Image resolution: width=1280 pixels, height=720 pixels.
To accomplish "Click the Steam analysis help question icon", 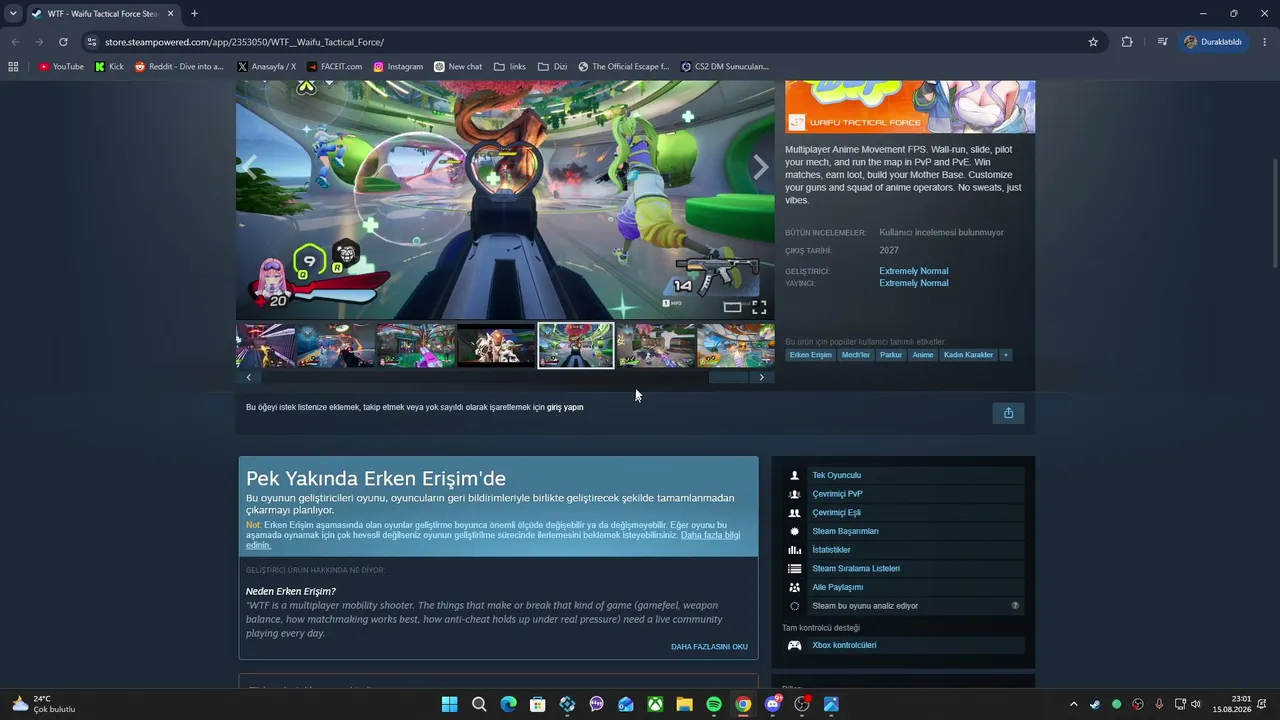I will pos(1015,606).
